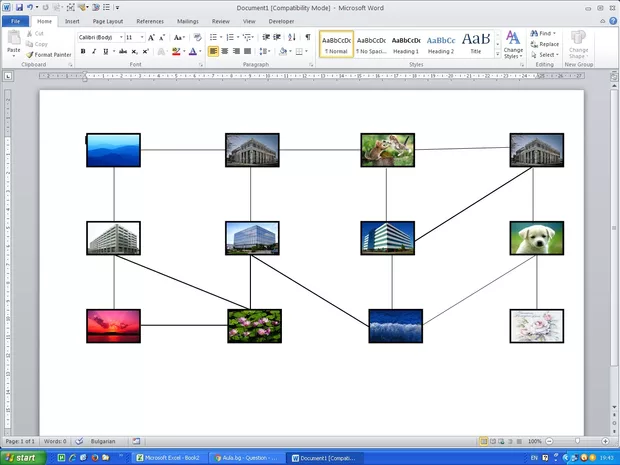Switch to the Page Layout tab

click(x=108, y=20)
